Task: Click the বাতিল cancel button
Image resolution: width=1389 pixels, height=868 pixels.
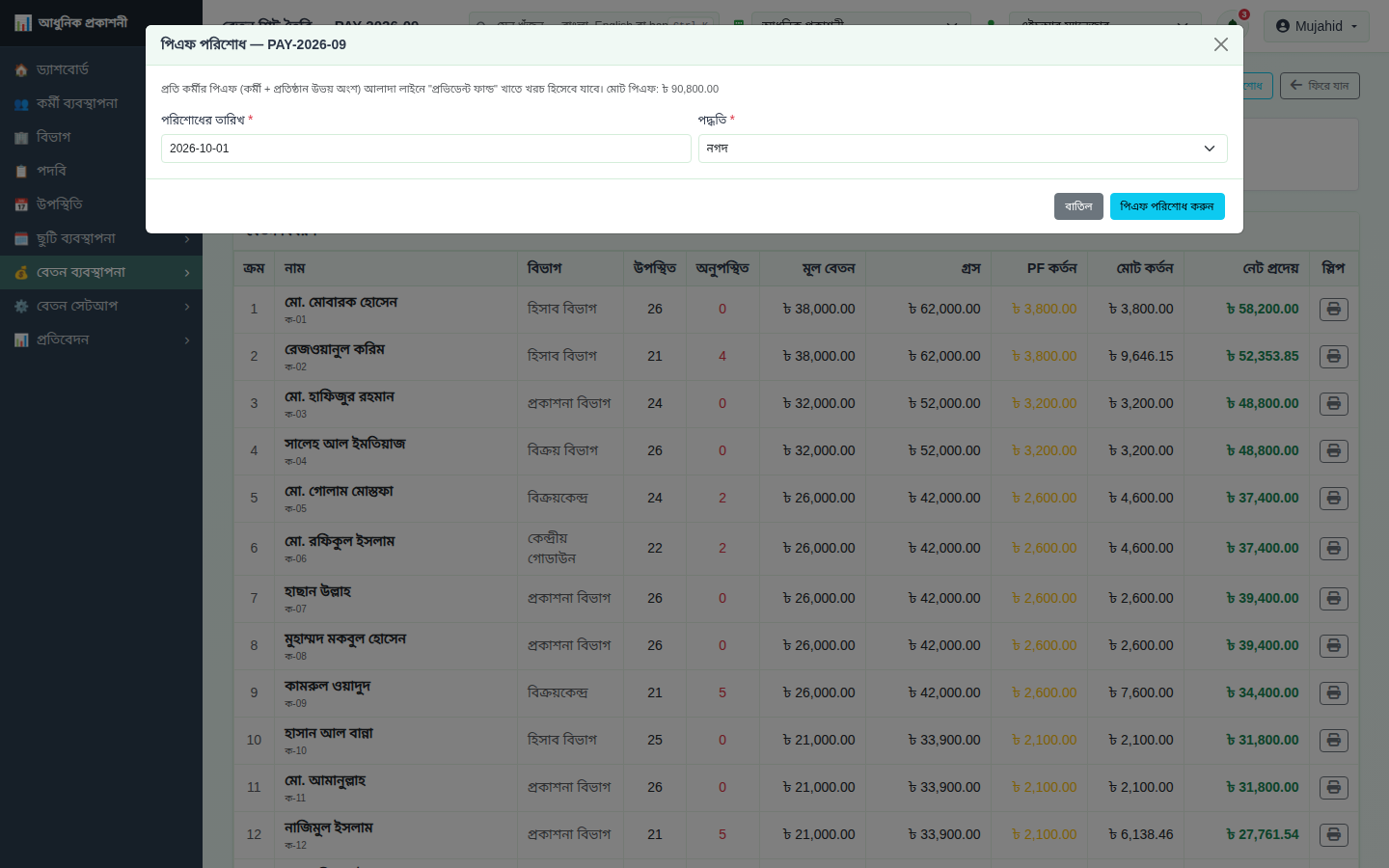Action: [x=1078, y=206]
